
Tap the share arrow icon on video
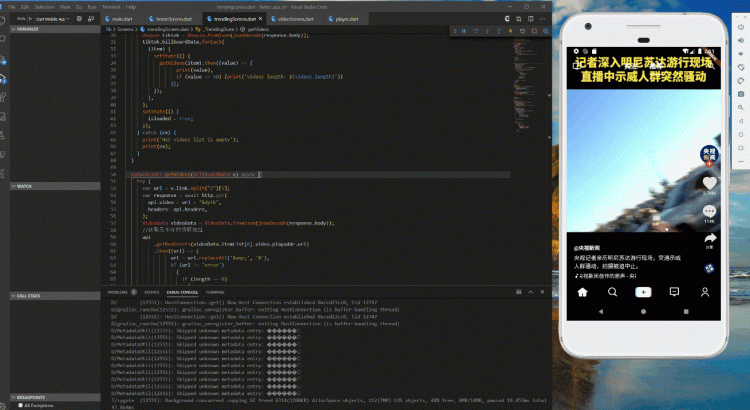click(x=709, y=238)
